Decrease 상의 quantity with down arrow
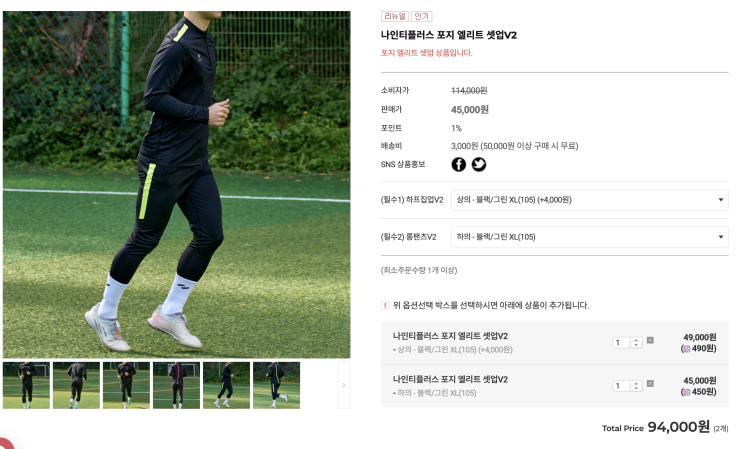This screenshot has height=449, width=743. tap(636, 345)
